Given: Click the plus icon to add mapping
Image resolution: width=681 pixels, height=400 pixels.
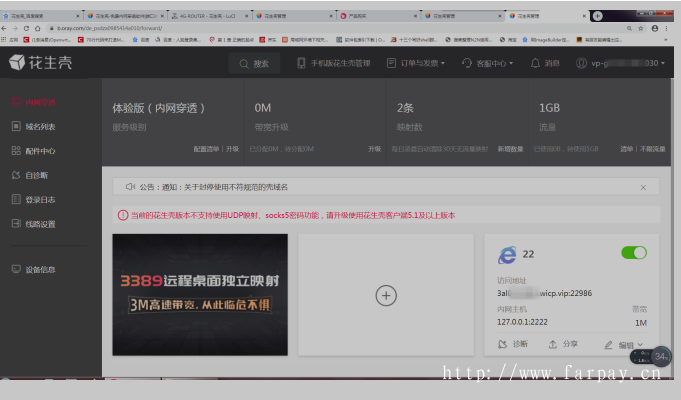Looking at the screenshot, I should tap(386, 295).
